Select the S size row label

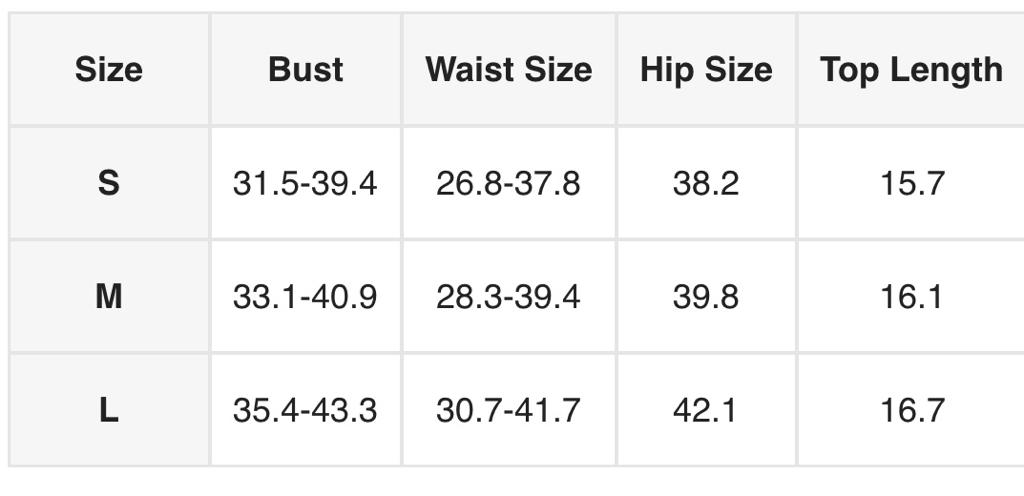coord(108,184)
